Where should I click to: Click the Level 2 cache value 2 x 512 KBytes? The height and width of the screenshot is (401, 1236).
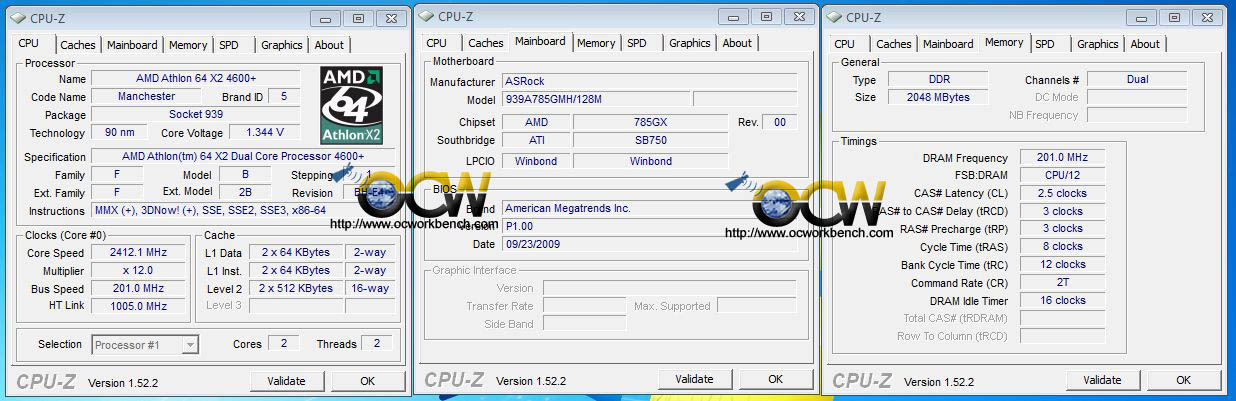pos(296,289)
